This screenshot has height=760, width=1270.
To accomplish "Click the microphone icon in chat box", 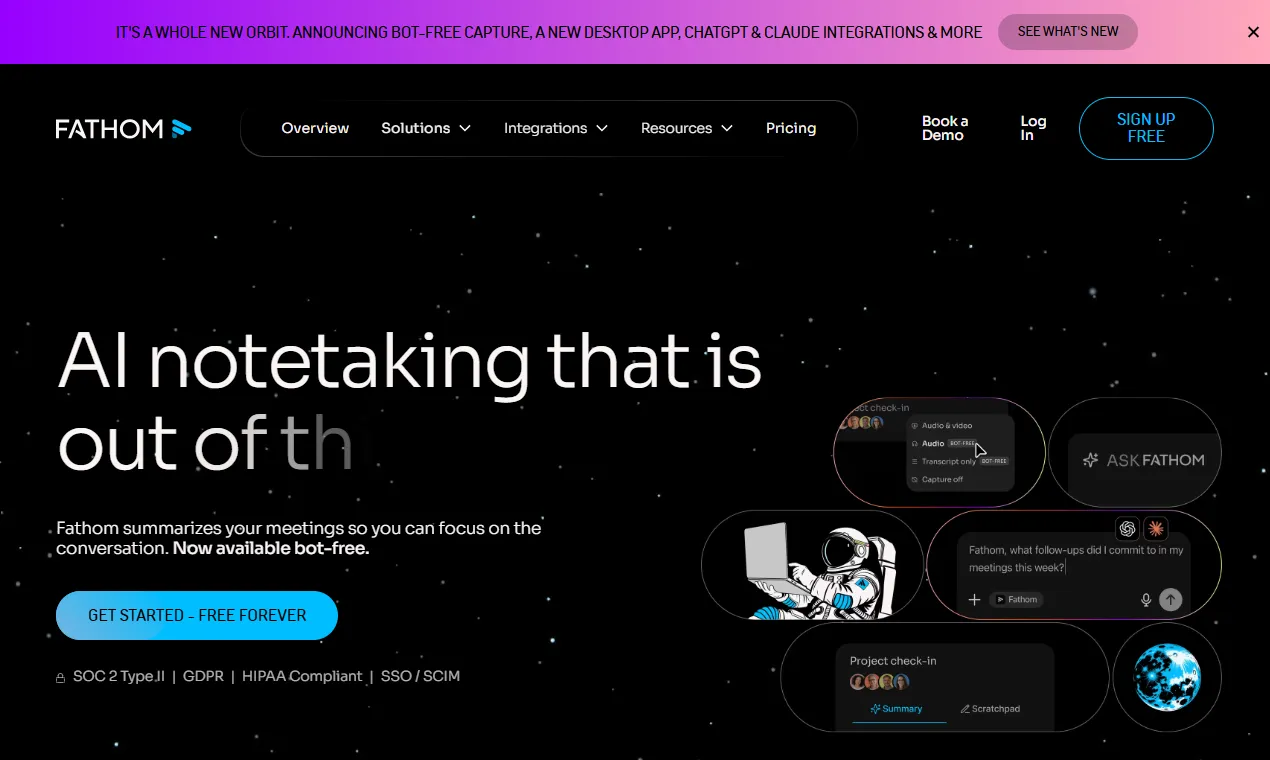I will [1146, 600].
